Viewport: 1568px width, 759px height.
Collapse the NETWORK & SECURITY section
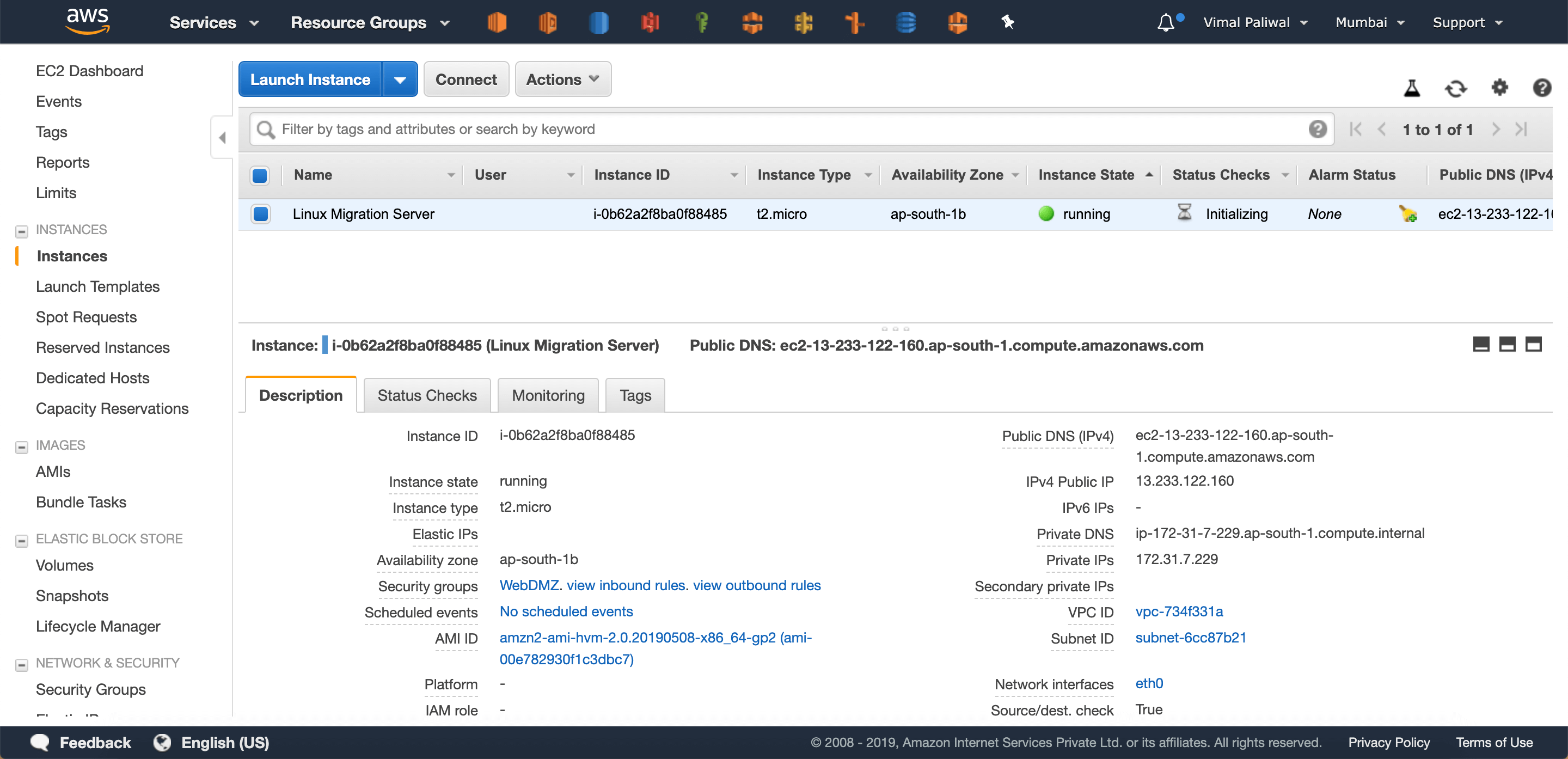21,664
